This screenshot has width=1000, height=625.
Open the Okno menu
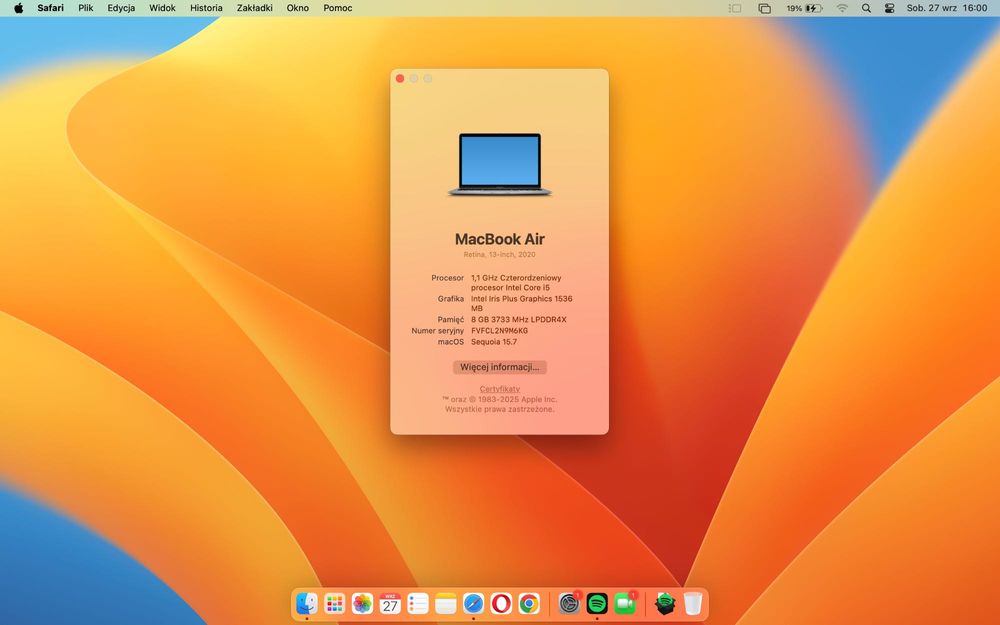[298, 8]
